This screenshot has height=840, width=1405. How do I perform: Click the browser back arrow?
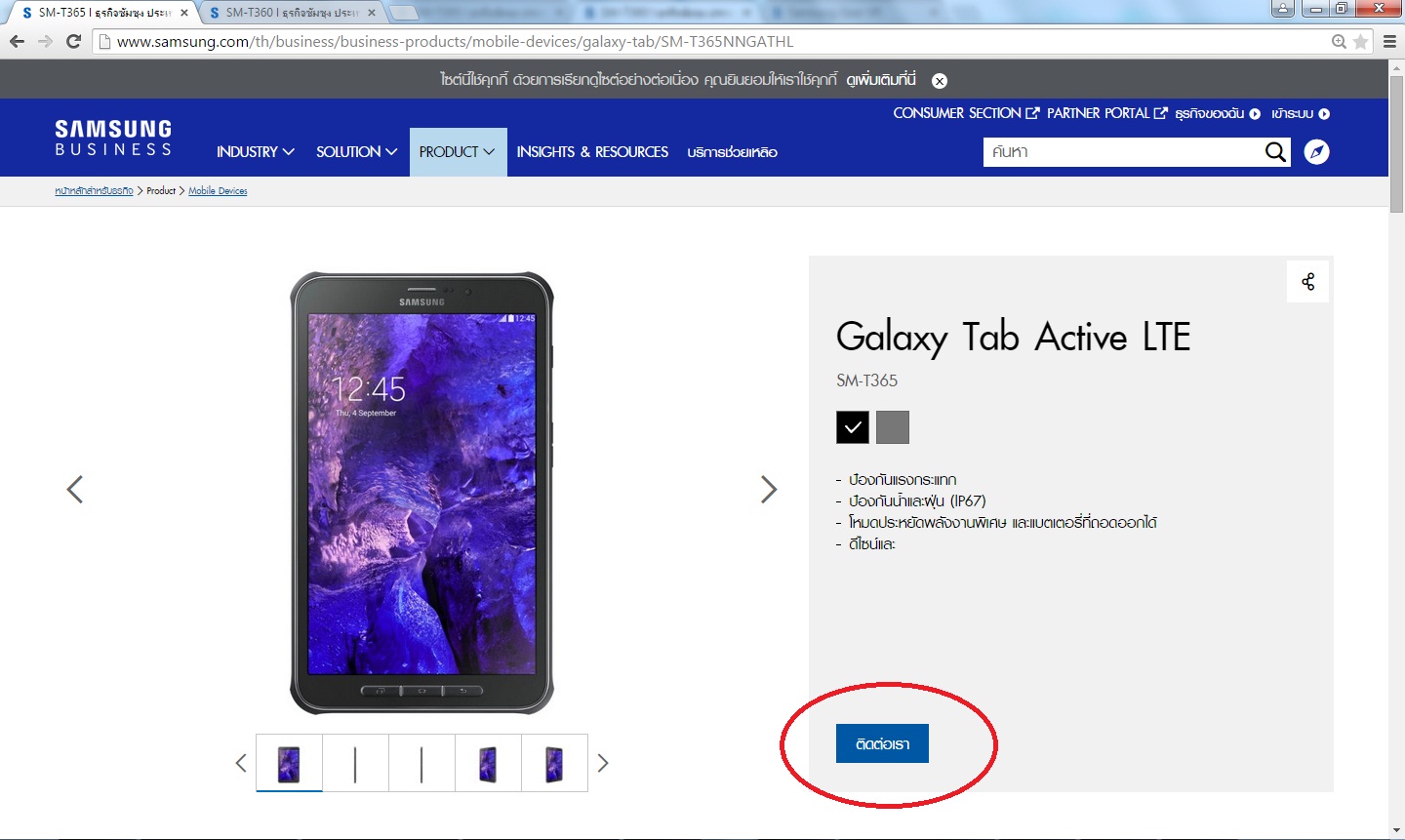pyautogui.click(x=17, y=41)
